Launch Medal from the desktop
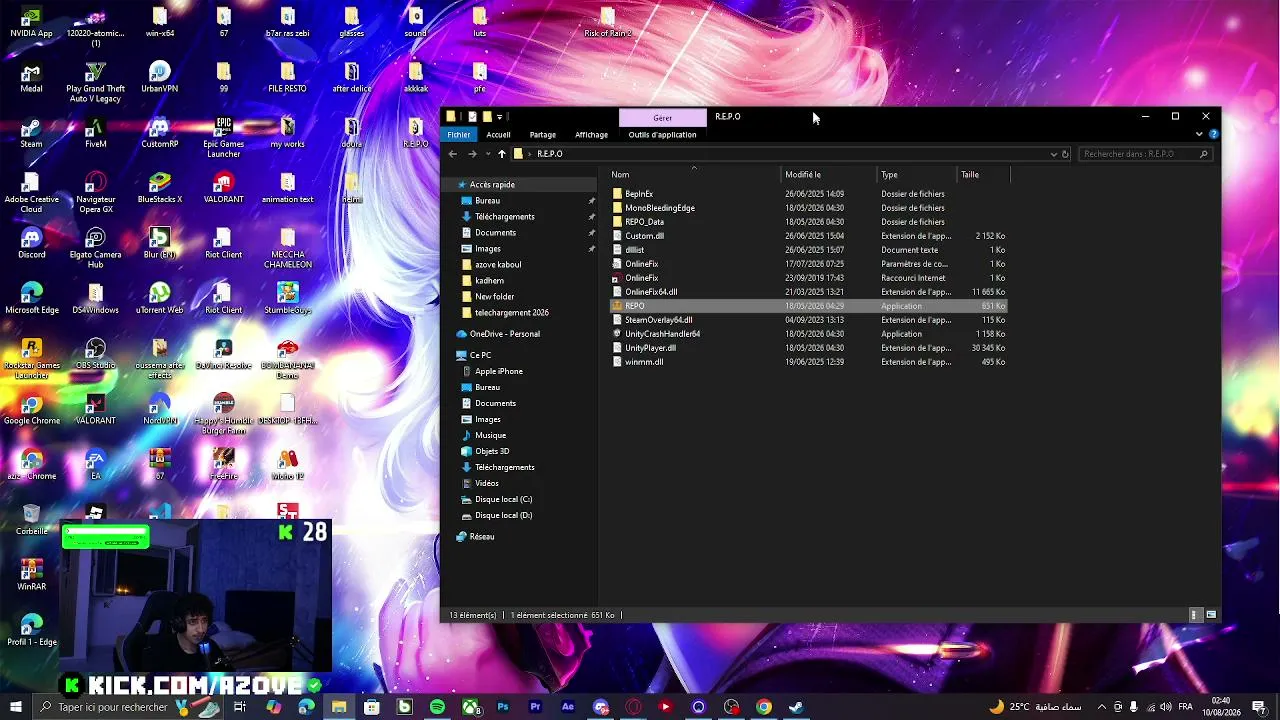This screenshot has height=720, width=1280. coord(31,79)
